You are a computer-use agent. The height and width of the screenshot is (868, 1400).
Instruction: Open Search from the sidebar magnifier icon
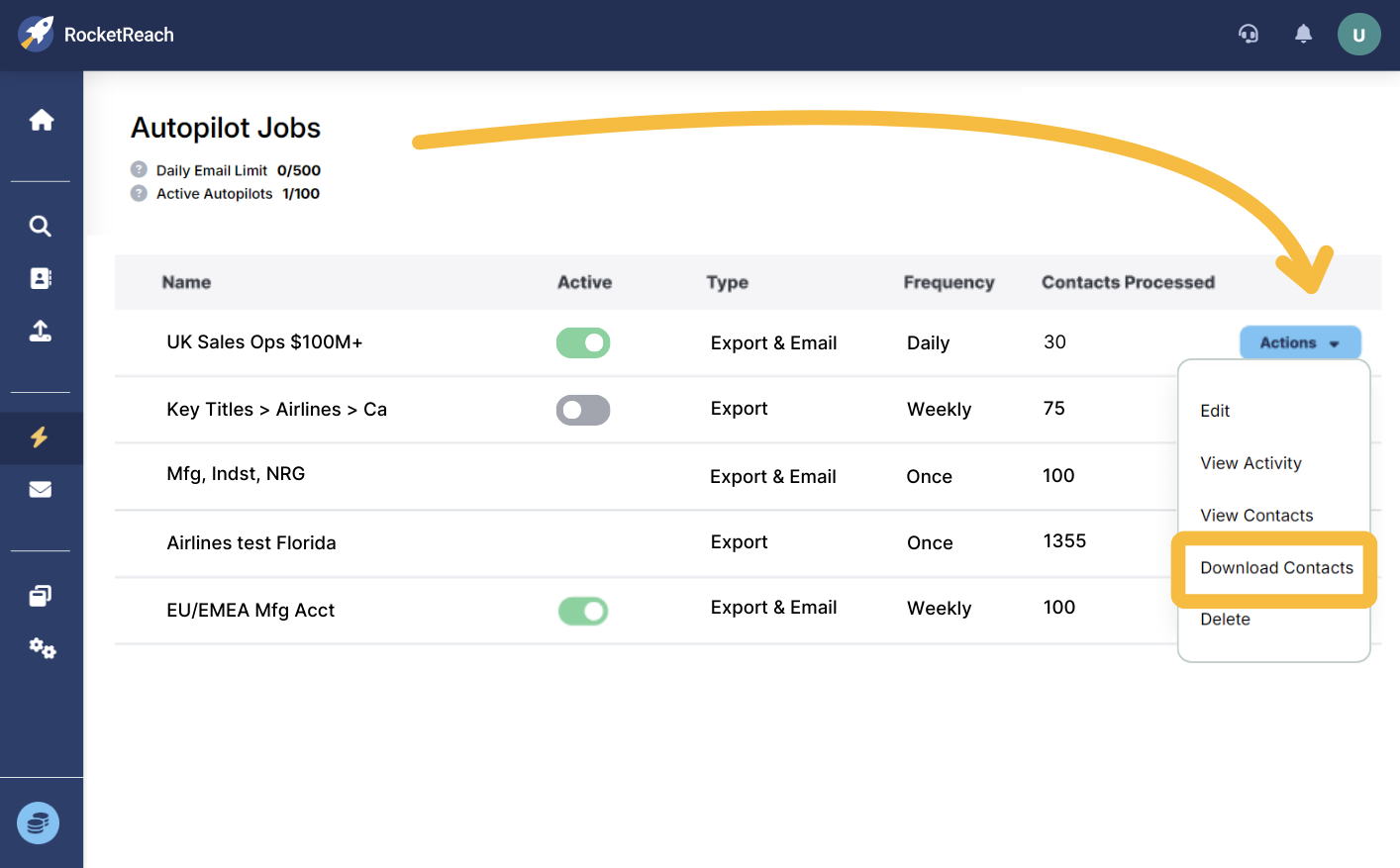(41, 227)
